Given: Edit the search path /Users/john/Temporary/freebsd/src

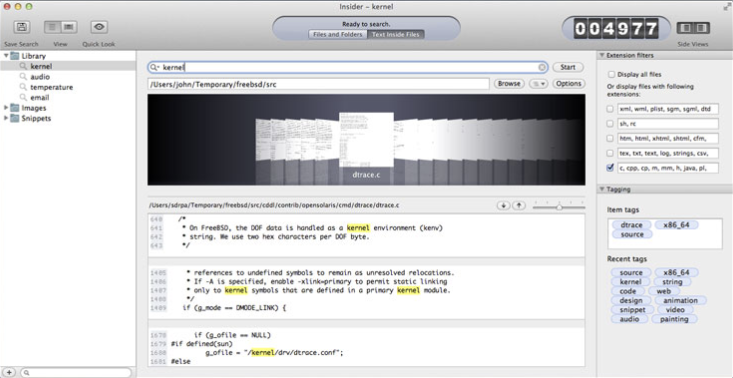Looking at the screenshot, I should click(x=318, y=84).
